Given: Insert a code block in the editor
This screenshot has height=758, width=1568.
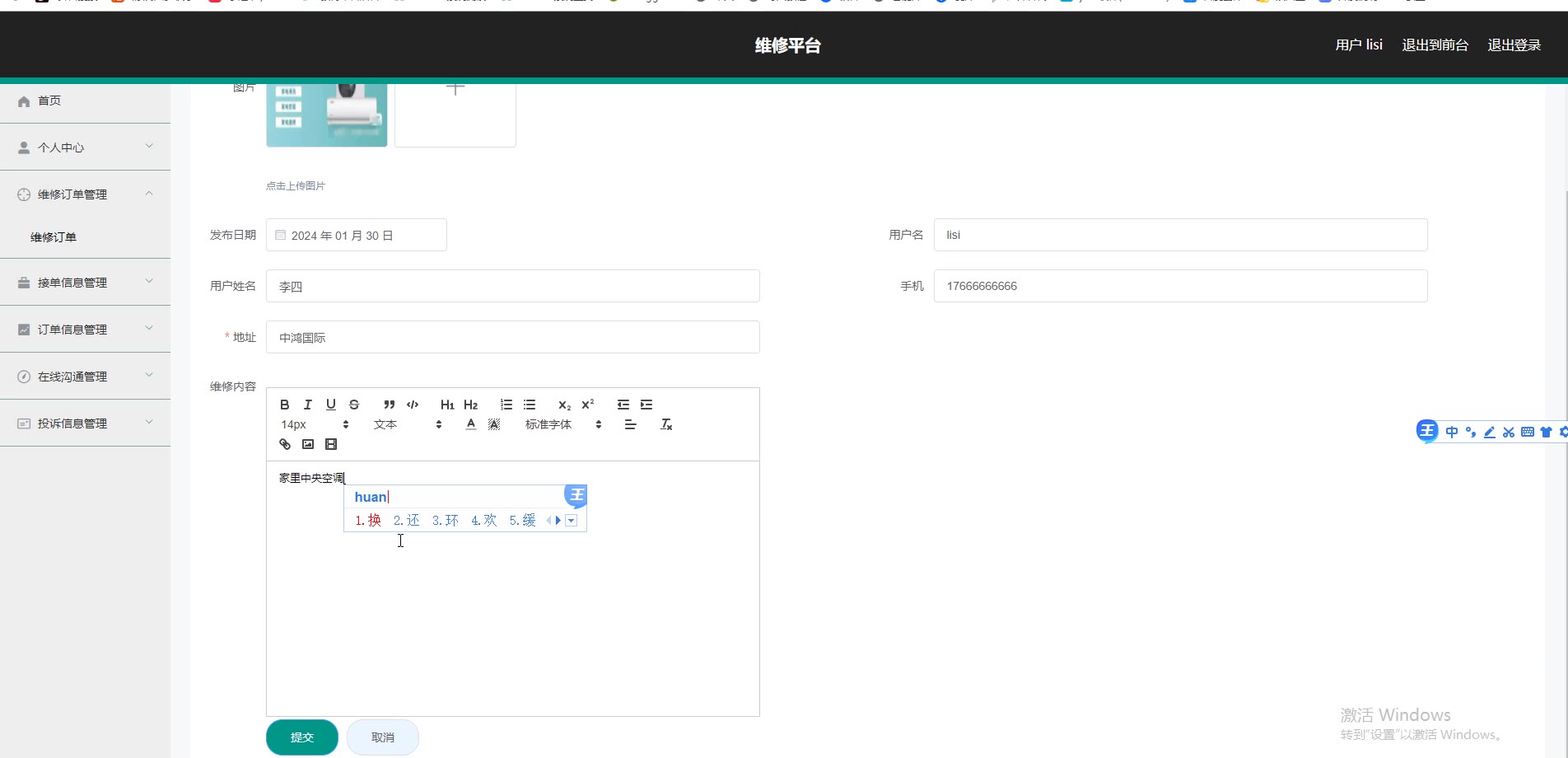Looking at the screenshot, I should 413,405.
